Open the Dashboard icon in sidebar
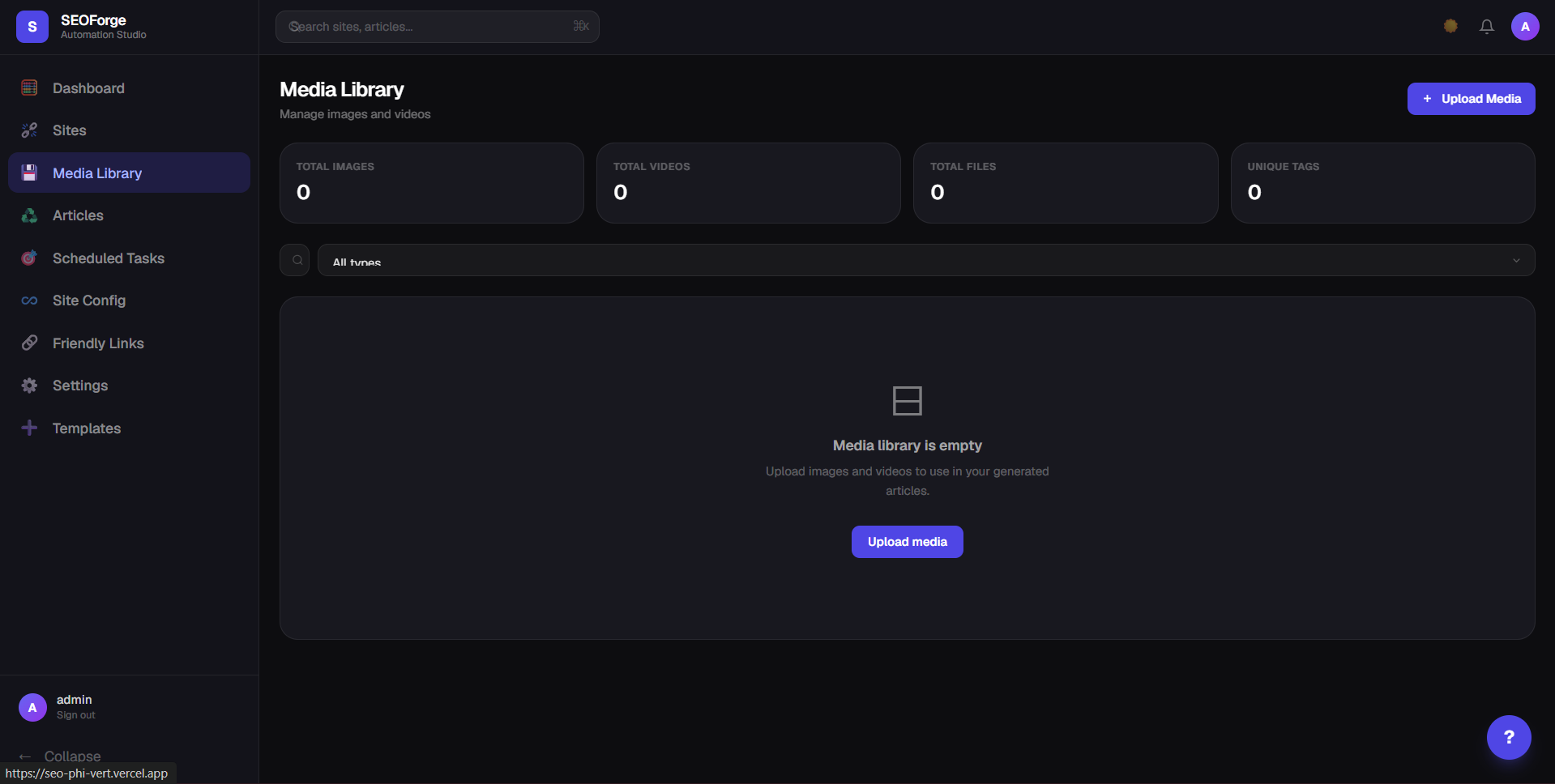Screen dimensions: 1555x784 pyautogui.click(x=29, y=87)
